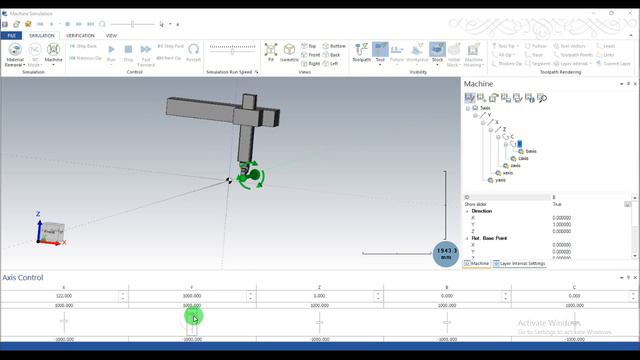The height and width of the screenshot is (360, 640).
Task: Select the 'xaxis' geometry tree item
Action: tap(504, 173)
